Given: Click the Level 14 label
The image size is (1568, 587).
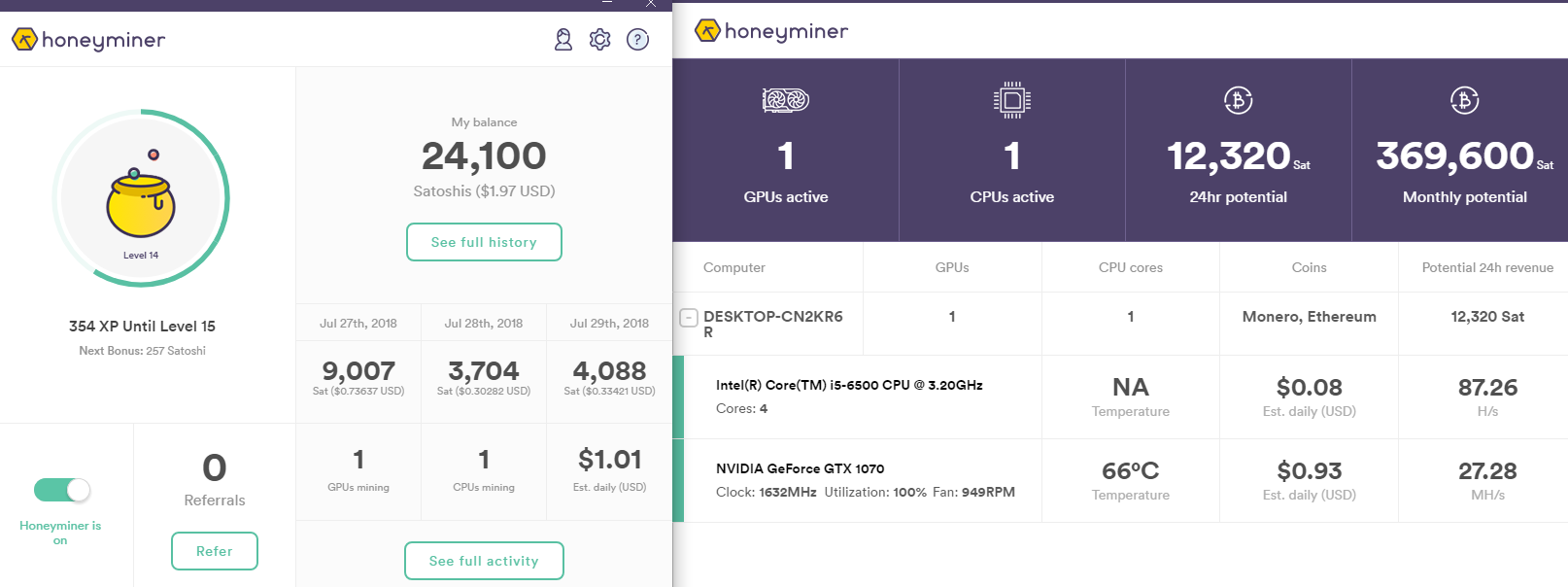Looking at the screenshot, I should (141, 256).
